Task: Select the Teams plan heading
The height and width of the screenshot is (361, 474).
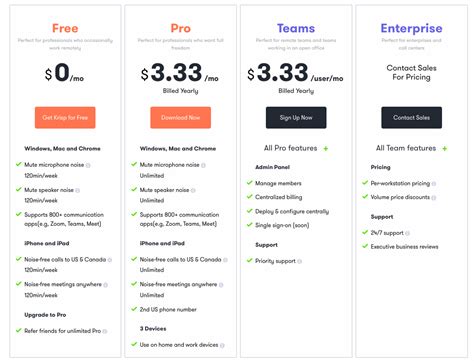Action: point(296,28)
